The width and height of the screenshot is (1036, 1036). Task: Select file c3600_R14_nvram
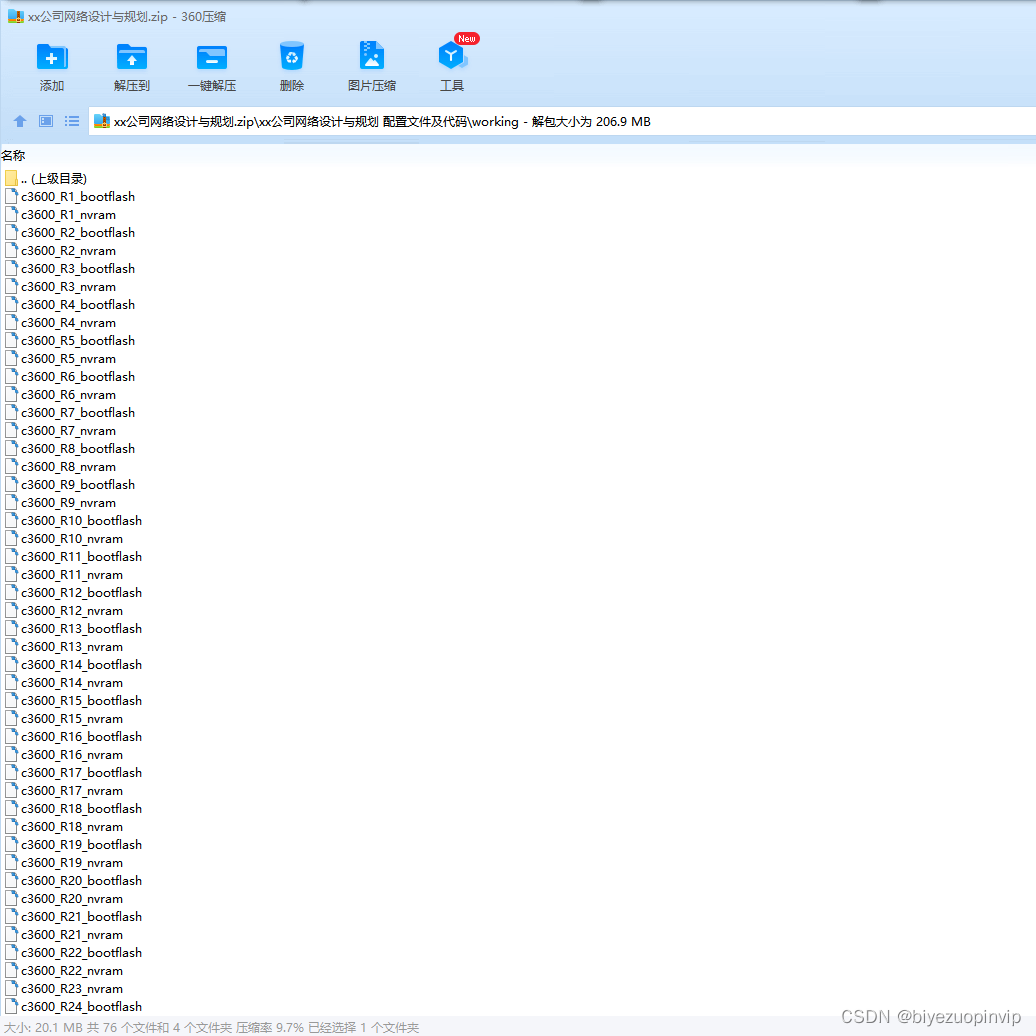pyautogui.click(x=64, y=683)
